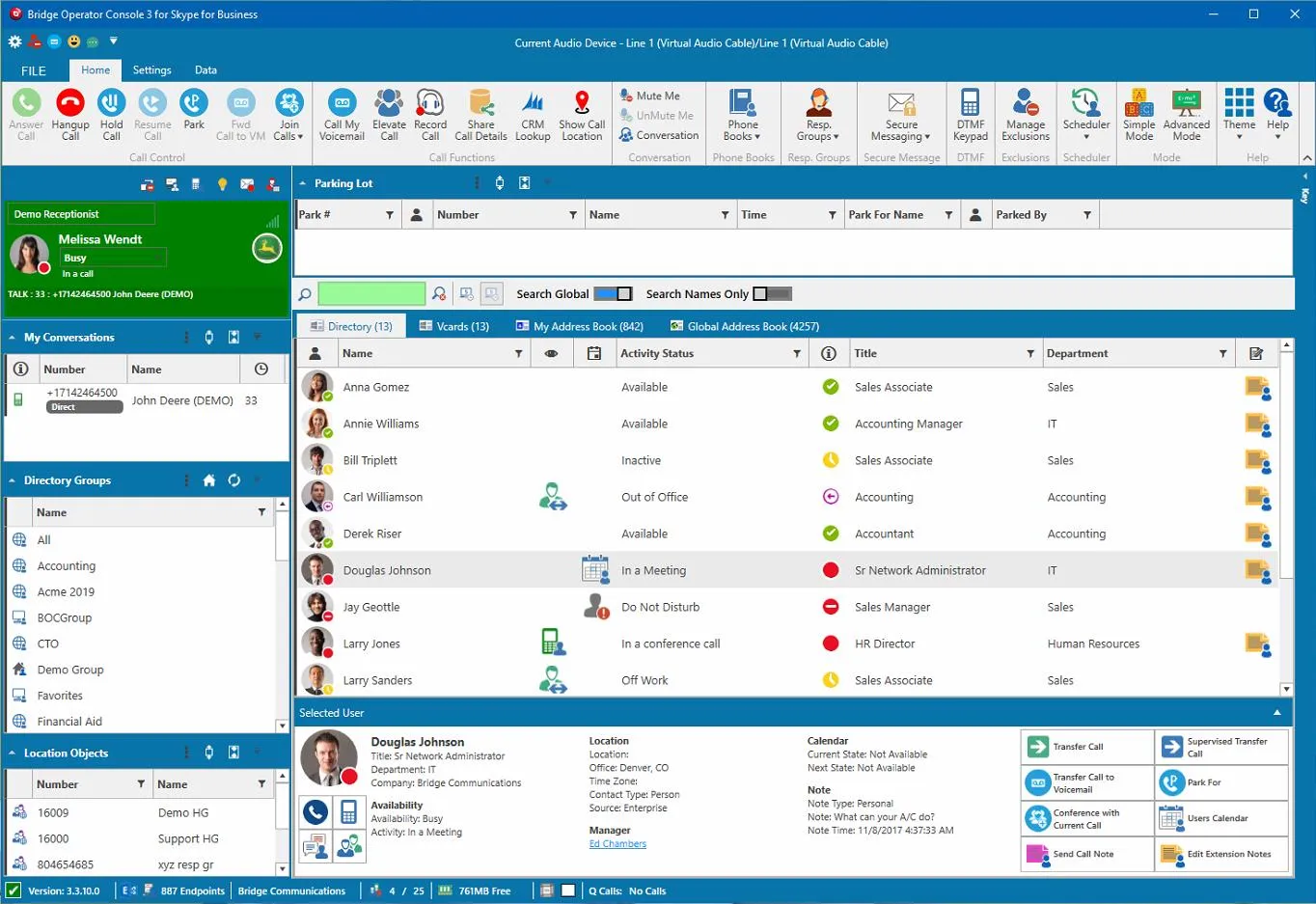
Task: Open the Scheduler
Action: point(1086,114)
